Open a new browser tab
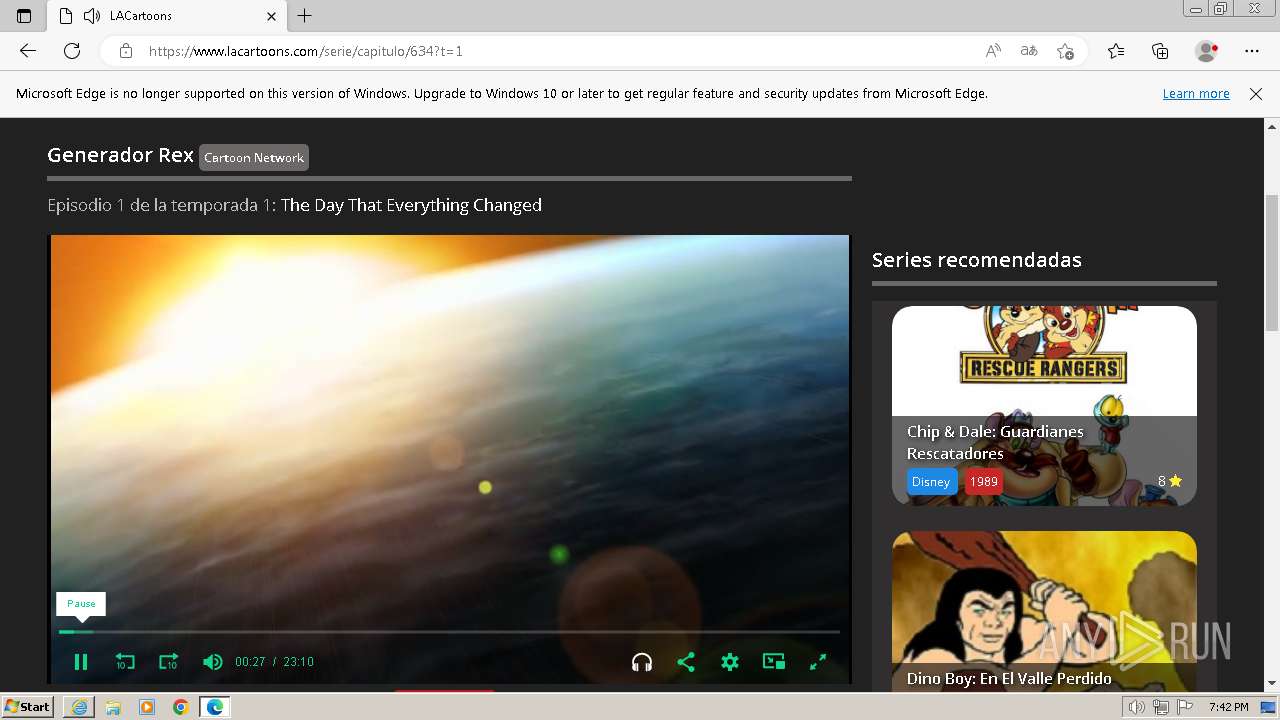The width and height of the screenshot is (1280, 720). click(305, 16)
